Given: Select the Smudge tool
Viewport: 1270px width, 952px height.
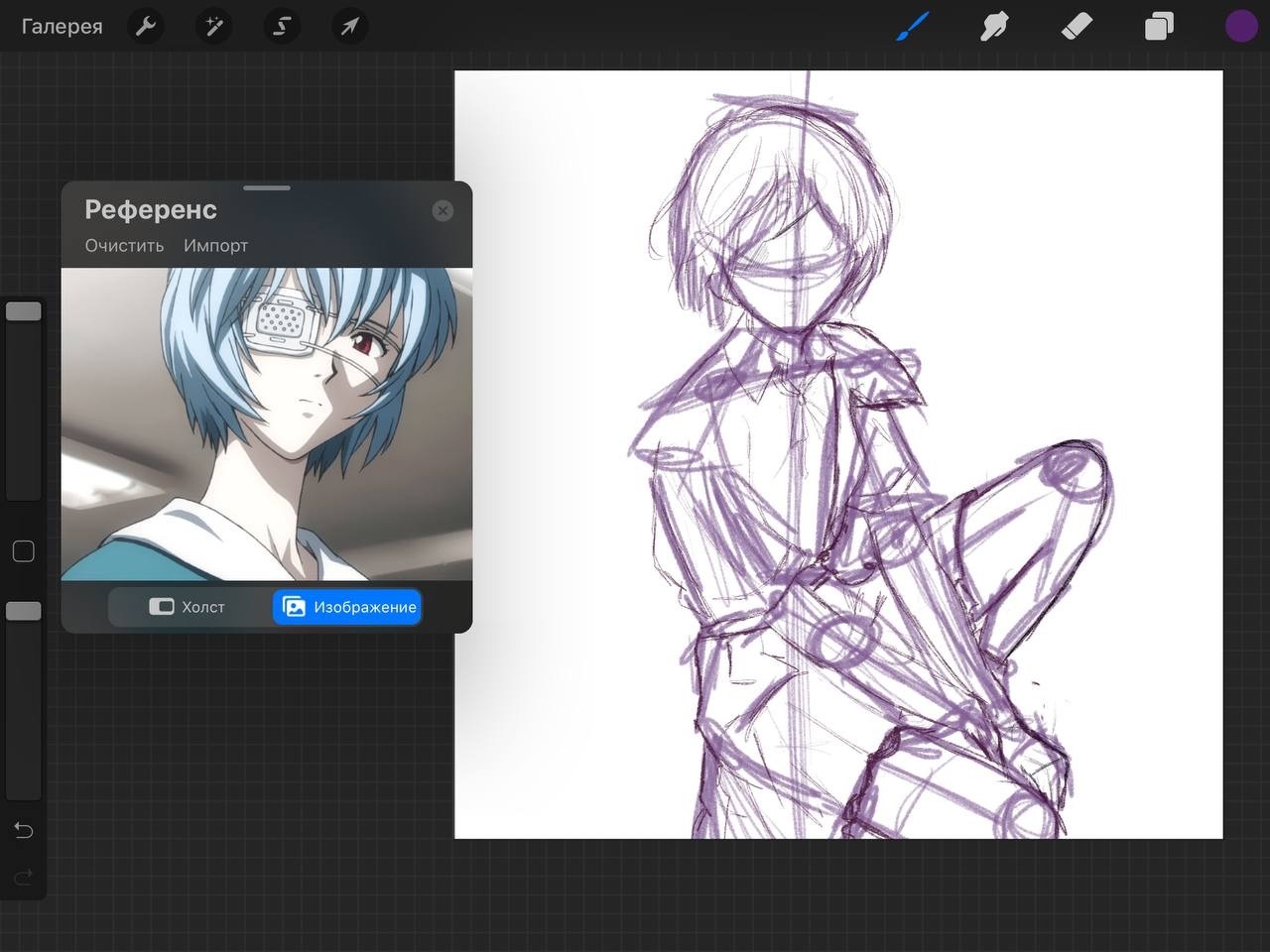Looking at the screenshot, I should pos(994,26).
